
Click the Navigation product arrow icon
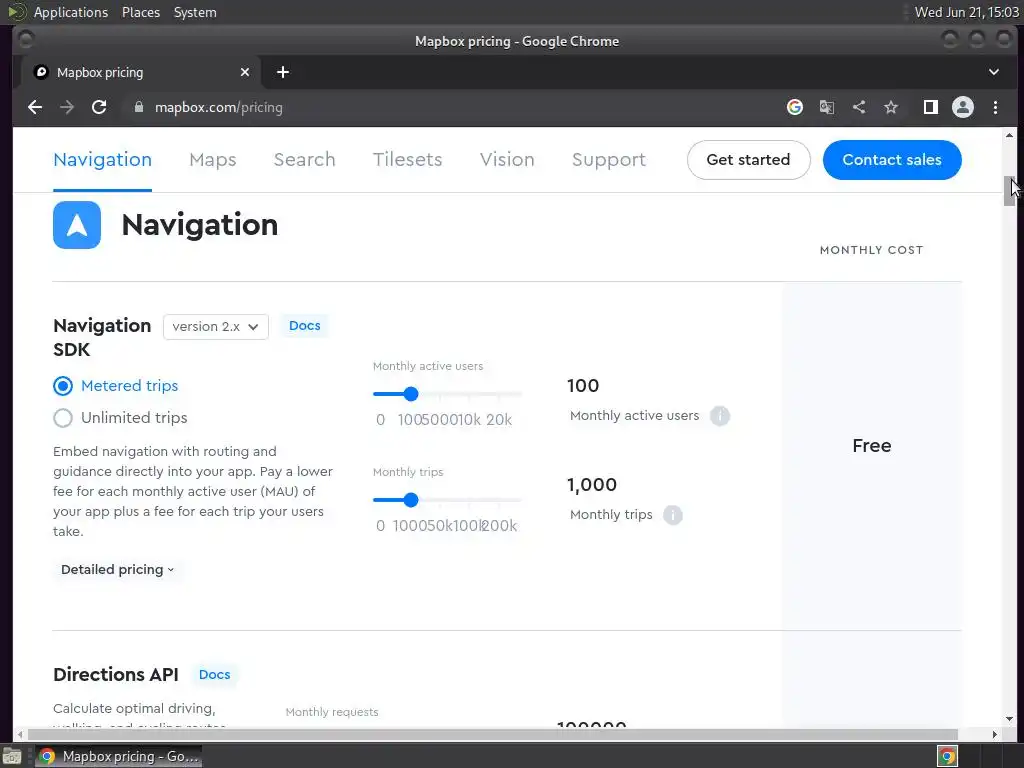point(77,225)
